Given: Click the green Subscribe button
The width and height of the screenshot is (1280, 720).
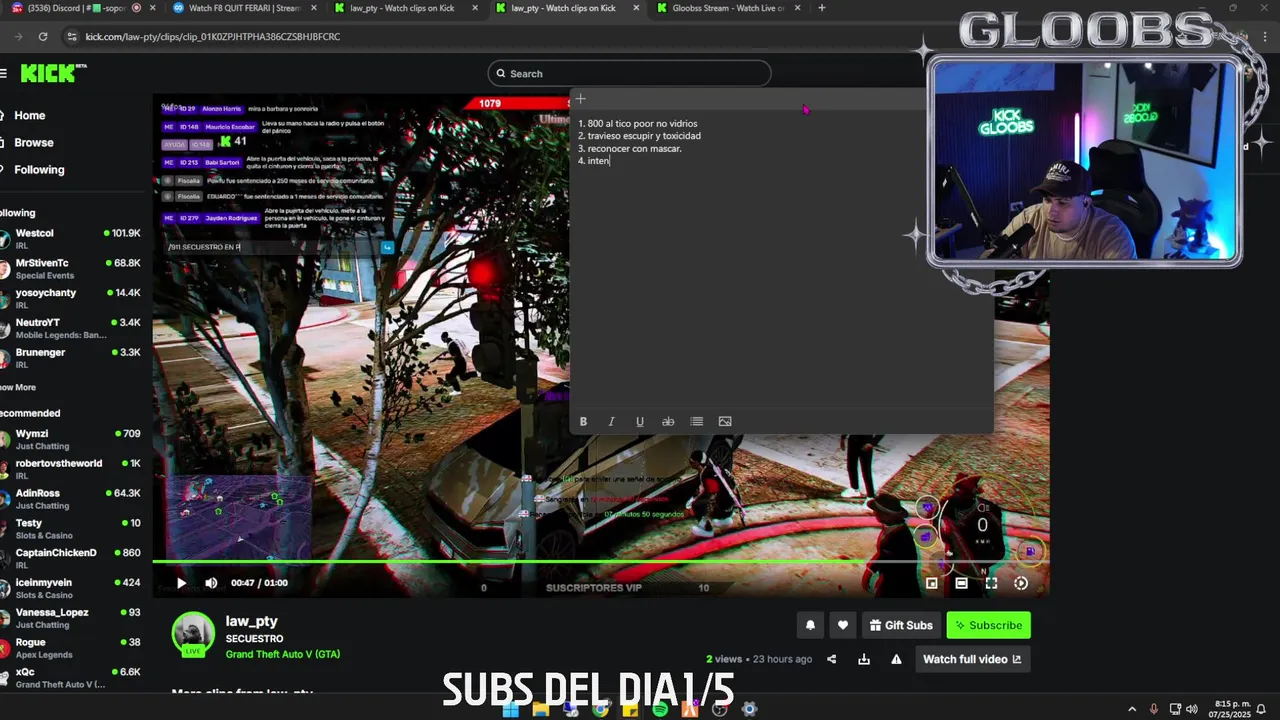Looking at the screenshot, I should tap(988, 625).
